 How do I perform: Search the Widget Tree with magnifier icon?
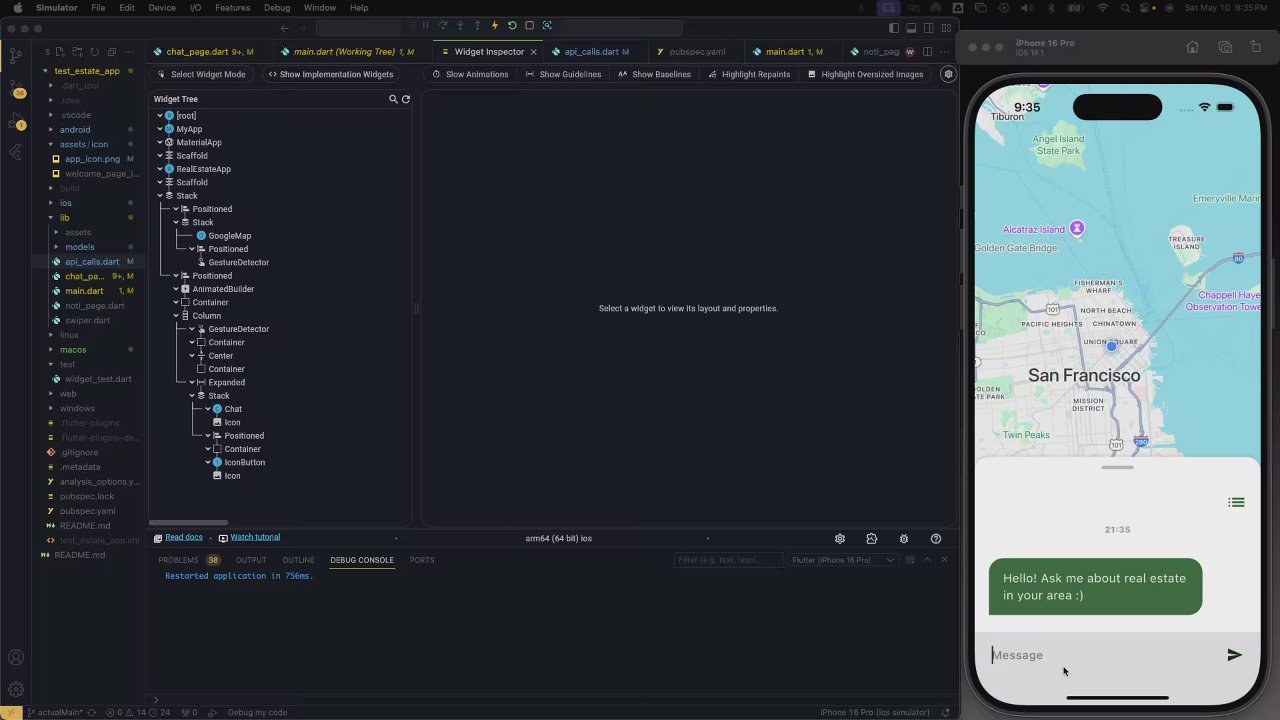pyautogui.click(x=393, y=99)
